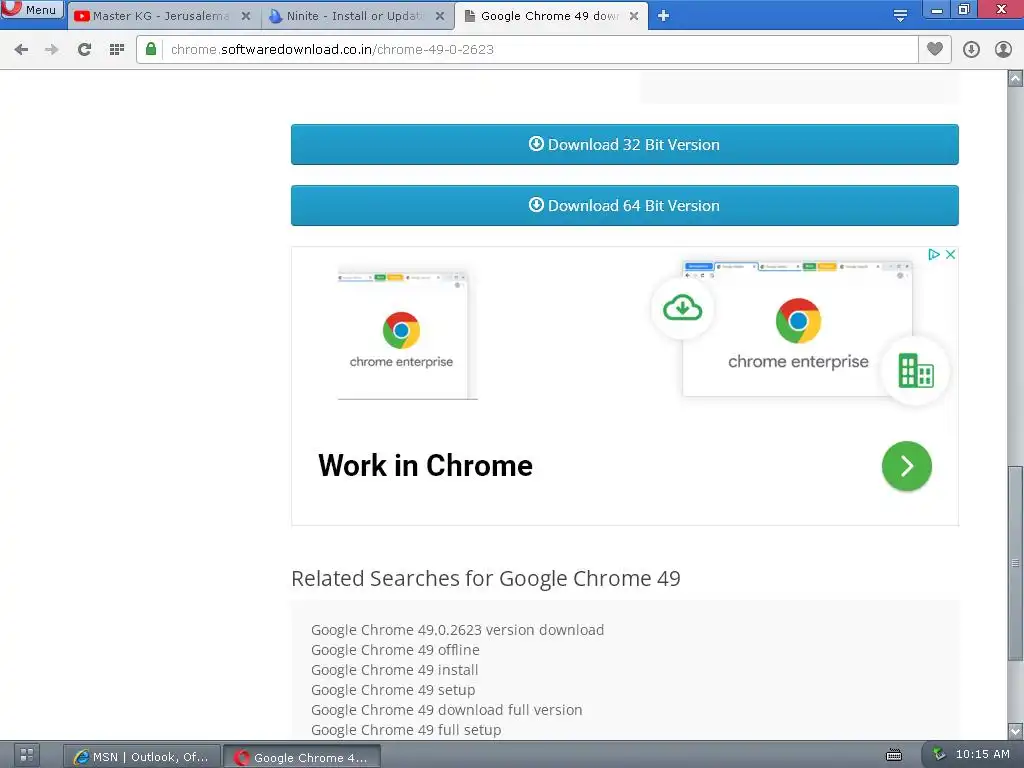The width and height of the screenshot is (1024, 768).
Task: Click the green arrow ad button
Action: 906,466
